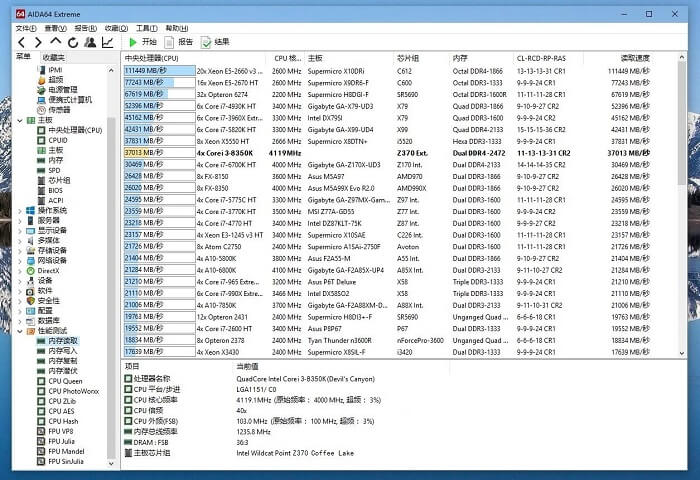Select FPU Julia benchmark in tree

[62, 441]
